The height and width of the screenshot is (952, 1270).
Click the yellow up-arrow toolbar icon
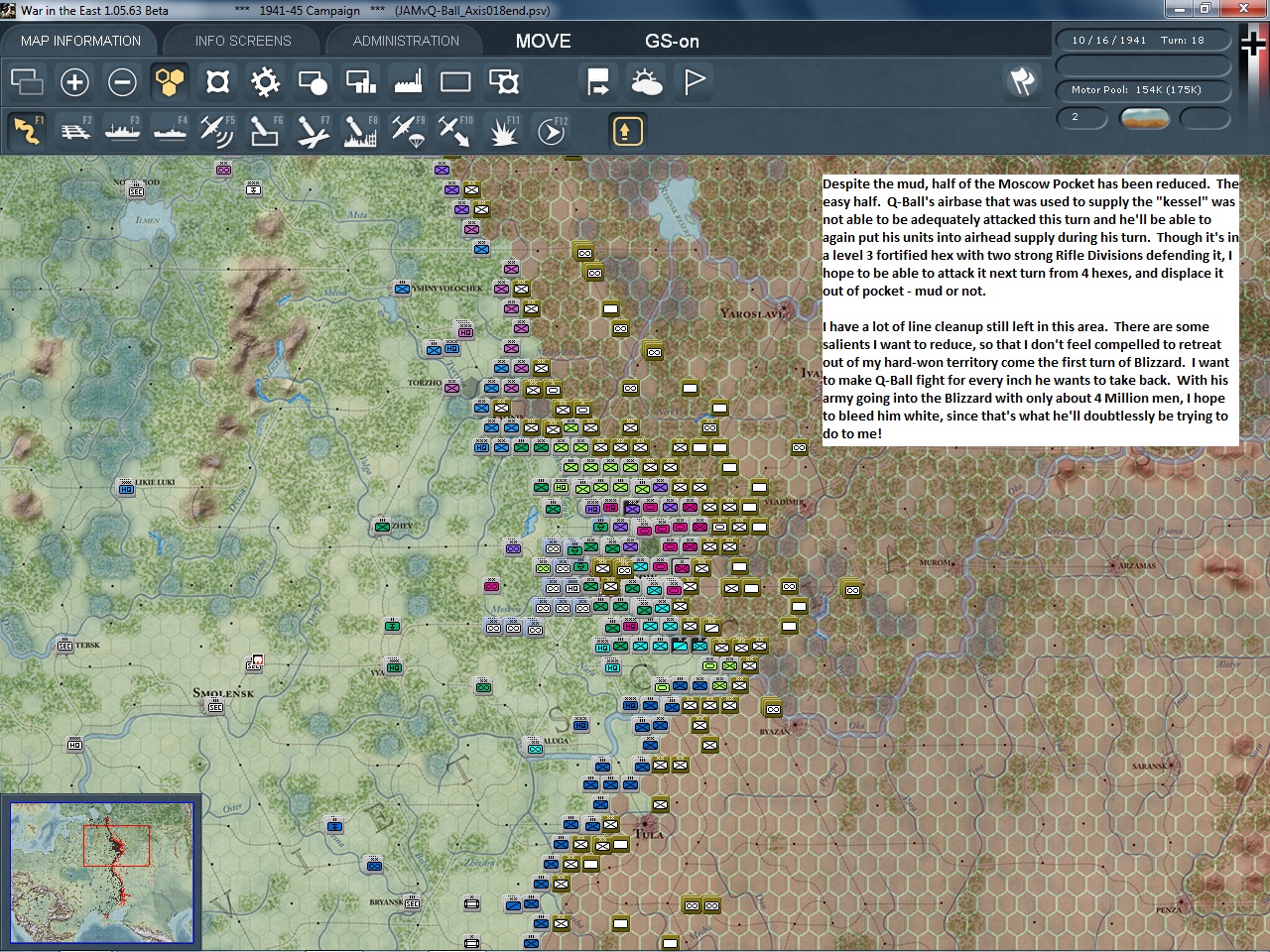(x=627, y=131)
